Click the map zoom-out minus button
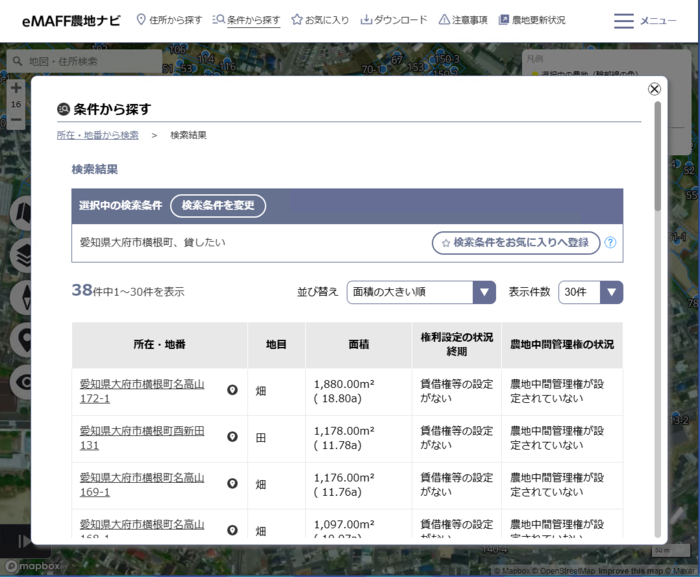The width and height of the screenshot is (700, 577). 16,120
